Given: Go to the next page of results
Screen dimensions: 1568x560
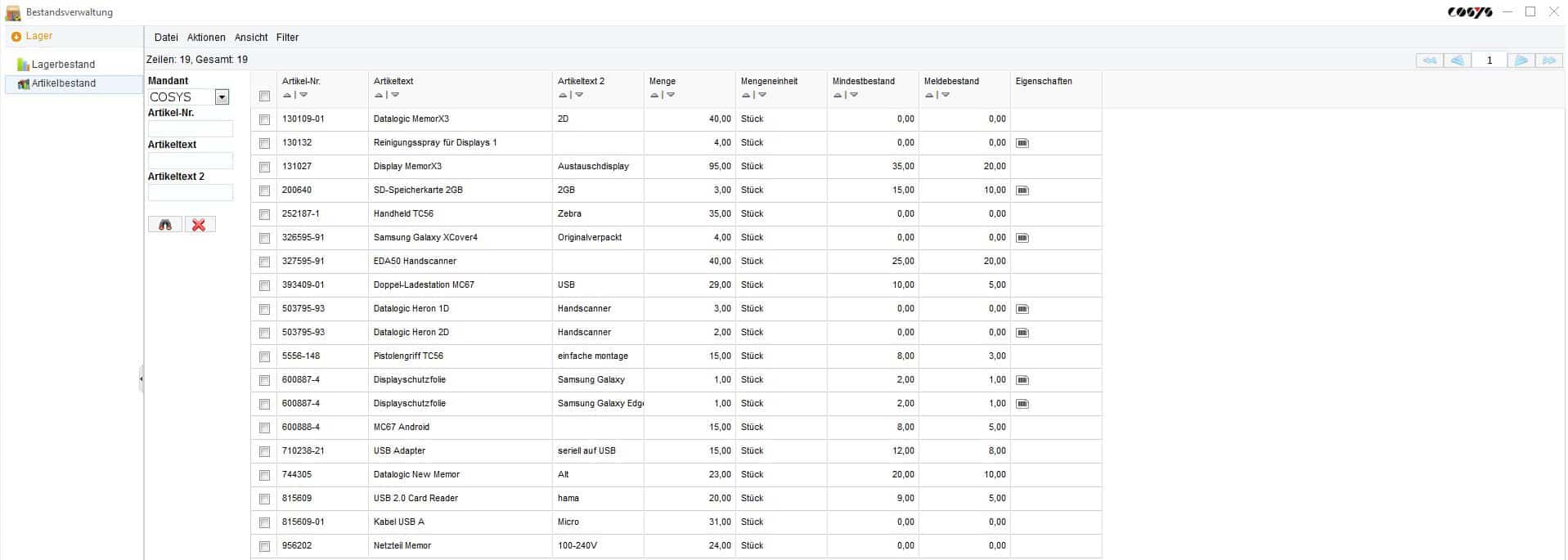Looking at the screenshot, I should 1521,60.
